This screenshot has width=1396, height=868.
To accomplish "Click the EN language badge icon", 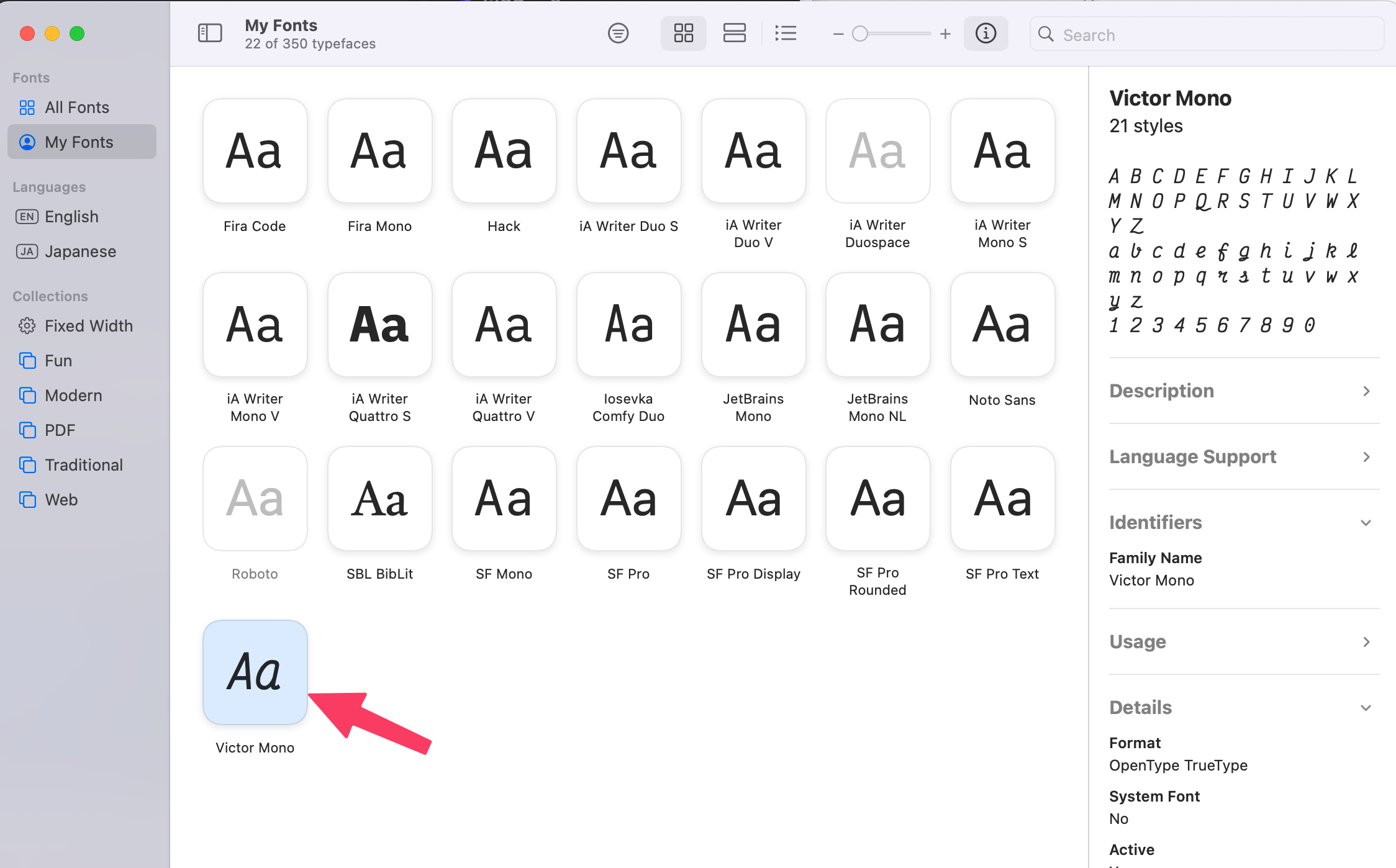I will coord(27,217).
